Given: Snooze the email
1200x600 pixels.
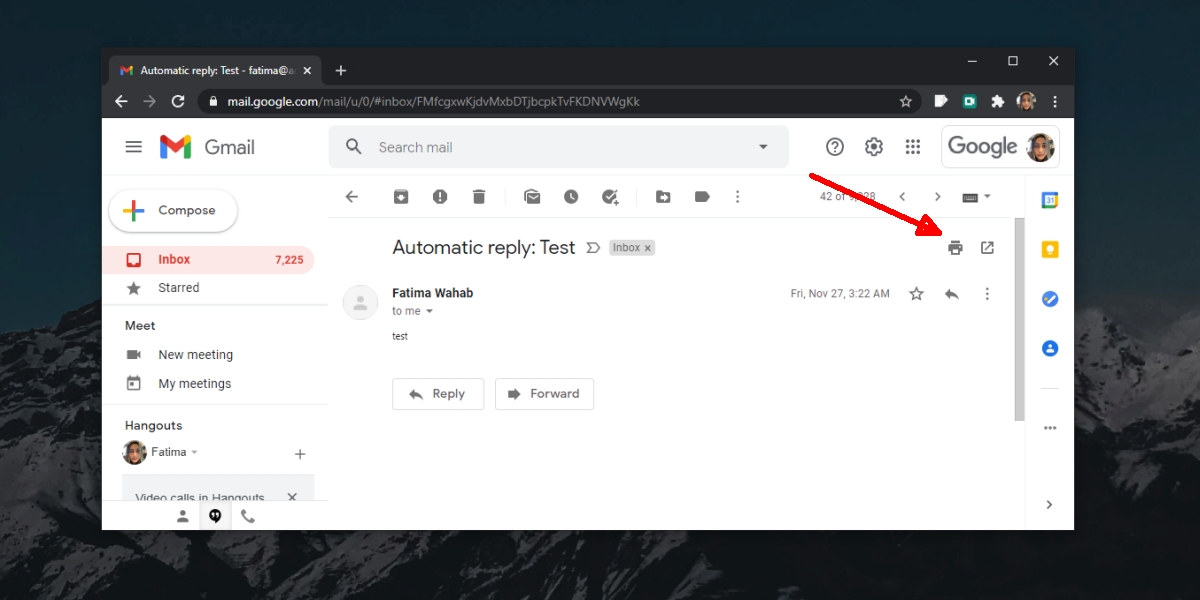Looking at the screenshot, I should click(571, 196).
